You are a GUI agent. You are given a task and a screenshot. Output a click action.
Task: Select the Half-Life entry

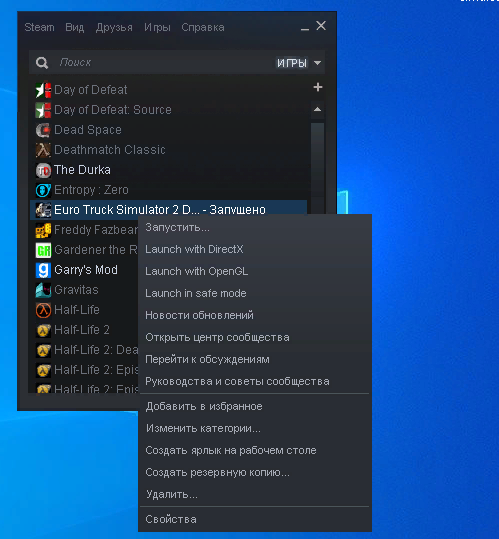pyautogui.click(x=84, y=310)
